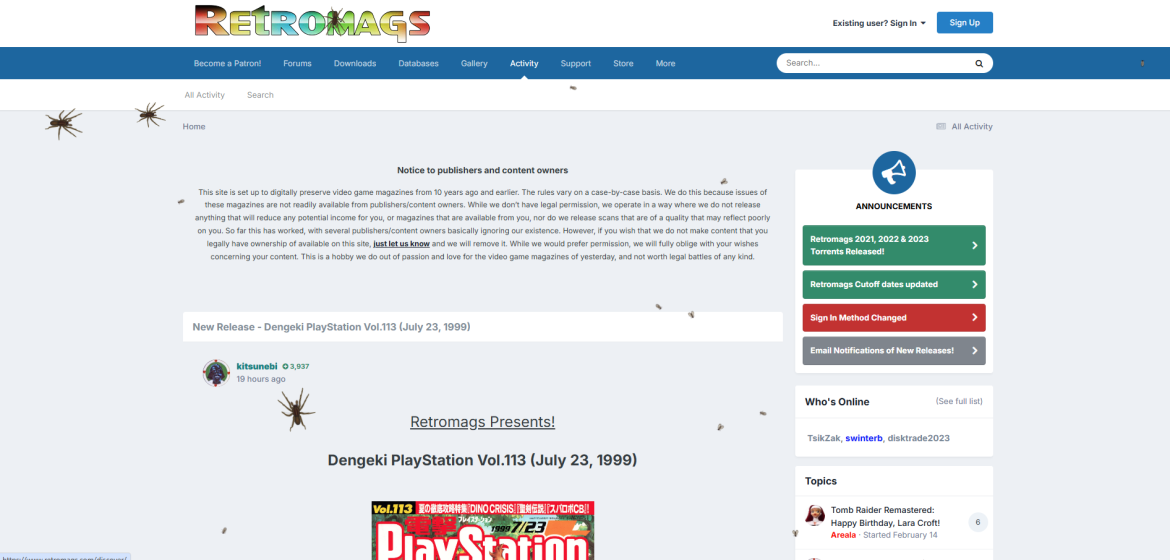
Task: Open the Gallery section
Action: click(x=475, y=63)
